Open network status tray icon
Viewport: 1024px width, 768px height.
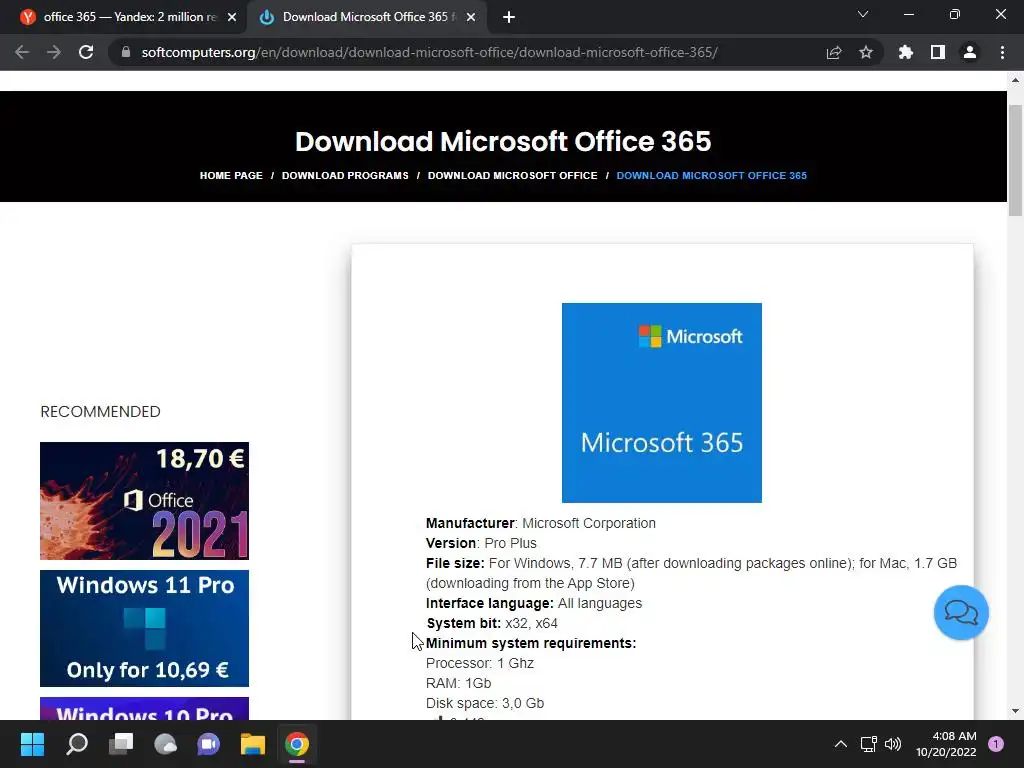click(869, 744)
